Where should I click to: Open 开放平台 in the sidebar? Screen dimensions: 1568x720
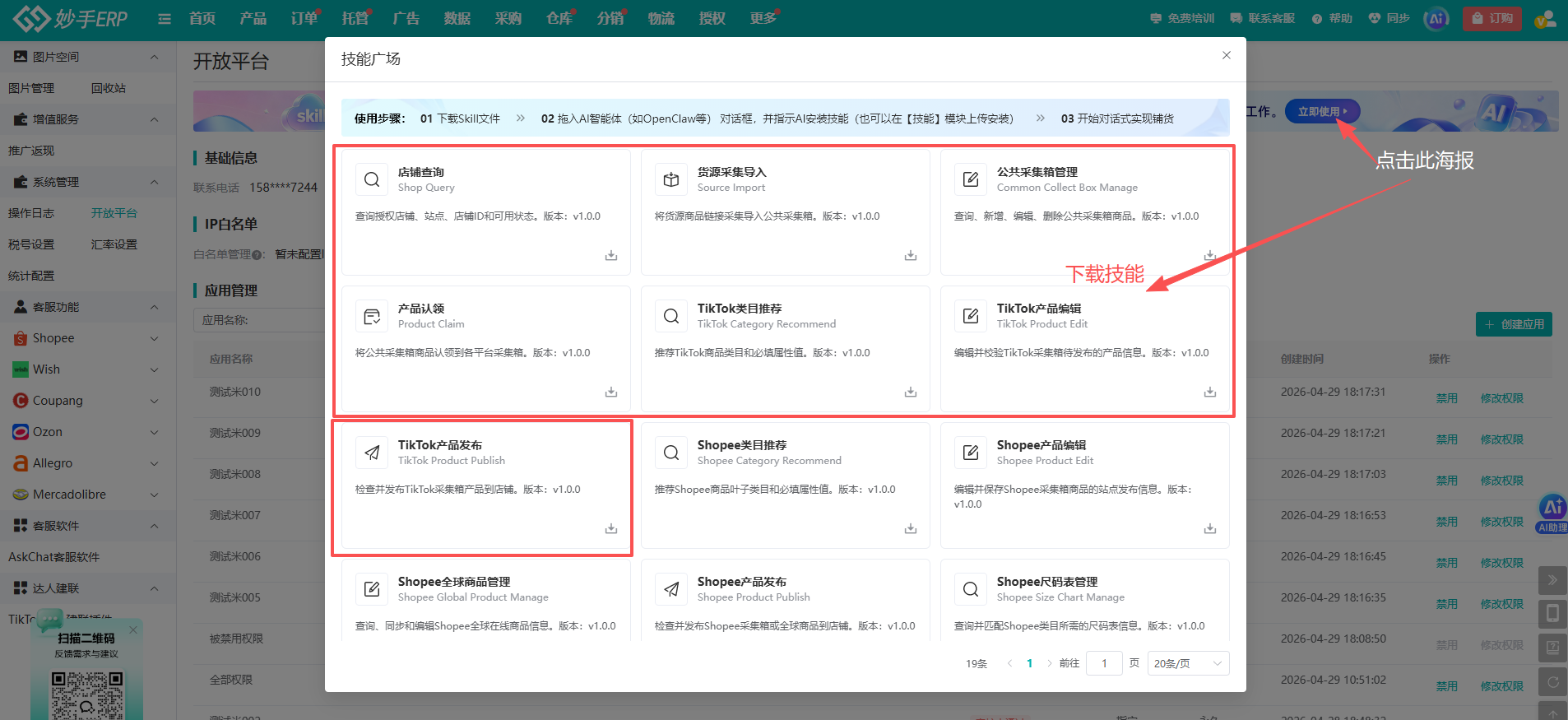(x=114, y=213)
